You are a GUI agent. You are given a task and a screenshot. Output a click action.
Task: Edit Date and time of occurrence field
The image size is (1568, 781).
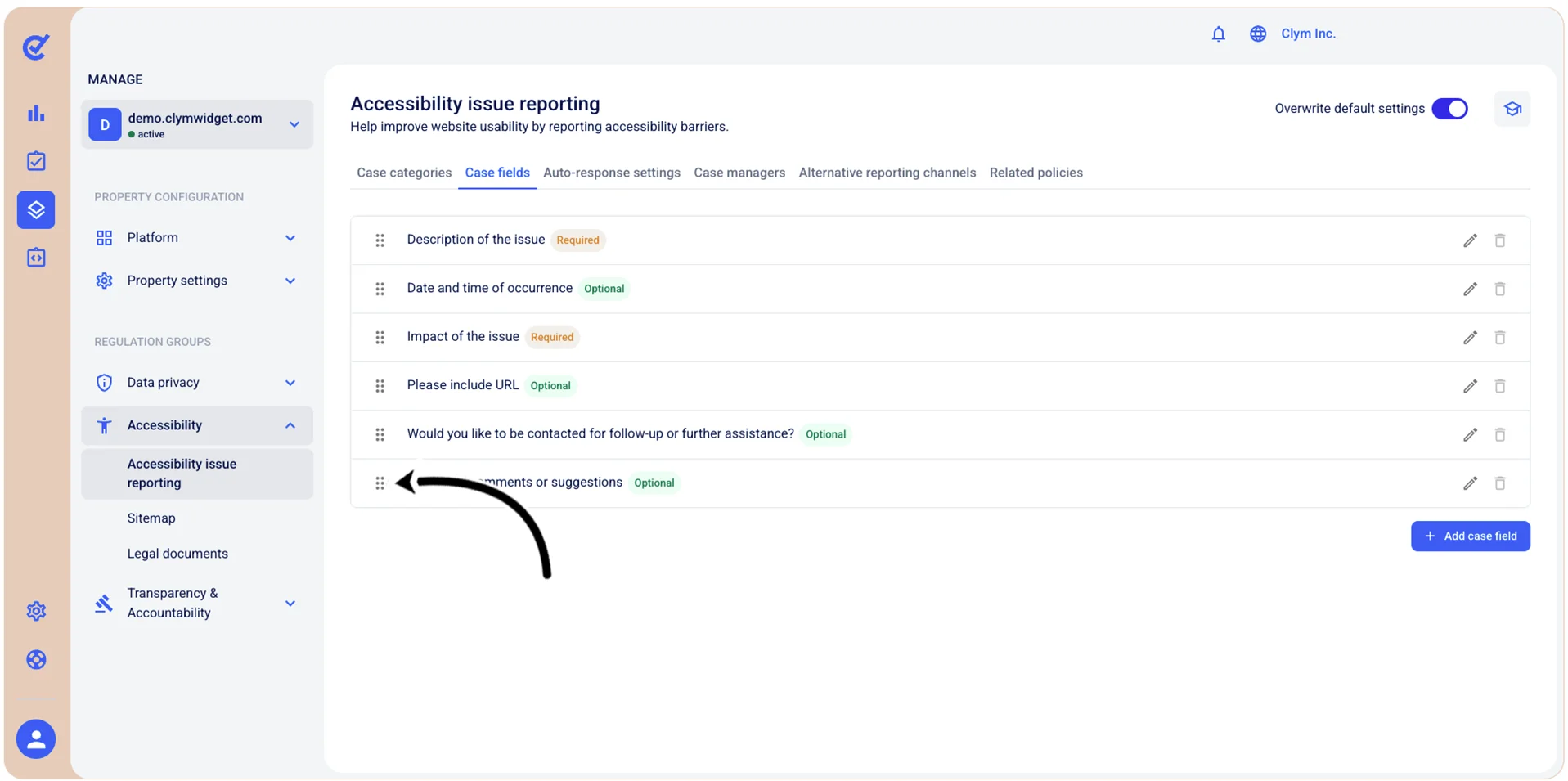click(1470, 289)
